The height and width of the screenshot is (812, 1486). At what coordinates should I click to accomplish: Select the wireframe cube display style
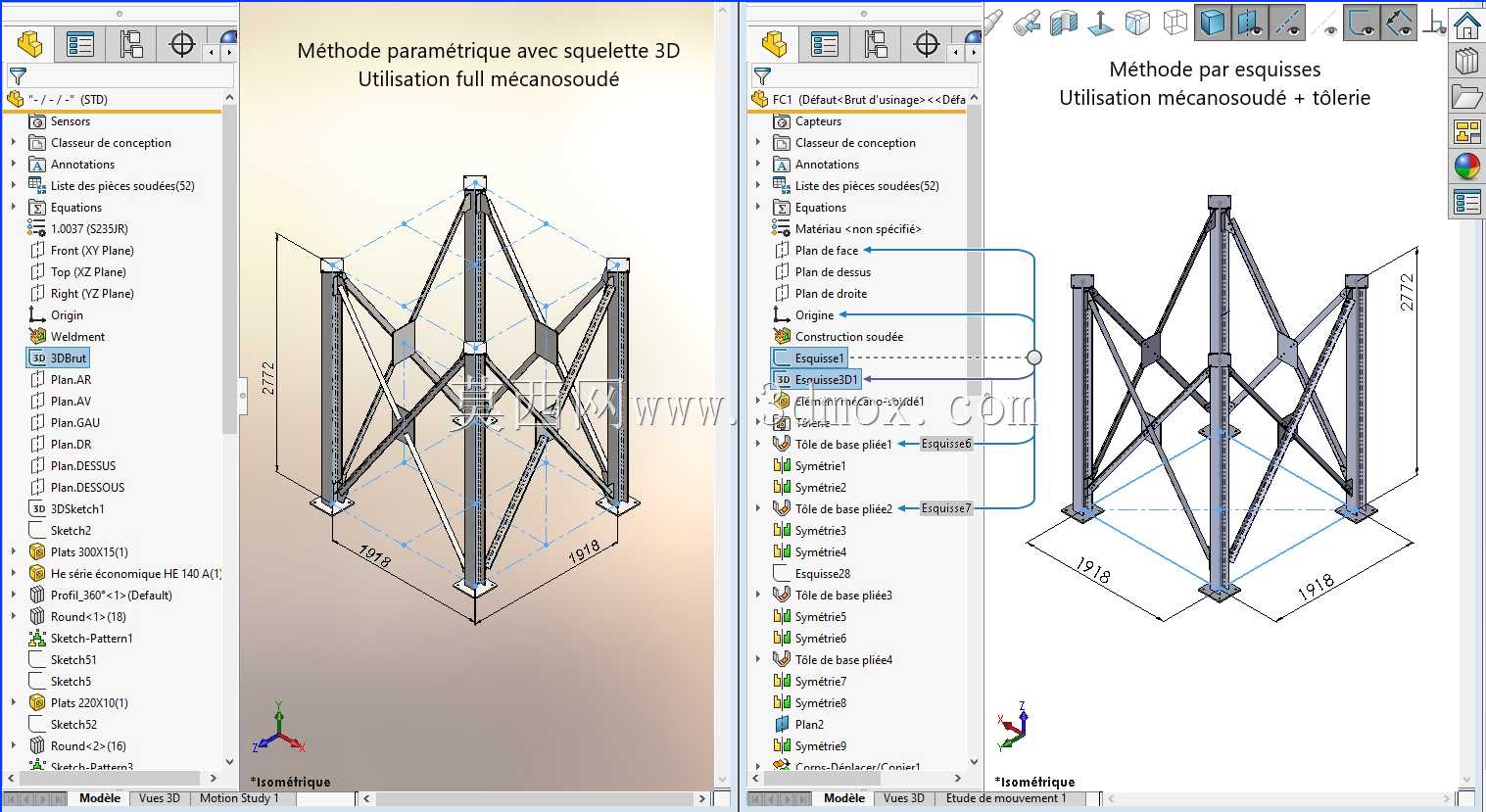coord(1174,23)
